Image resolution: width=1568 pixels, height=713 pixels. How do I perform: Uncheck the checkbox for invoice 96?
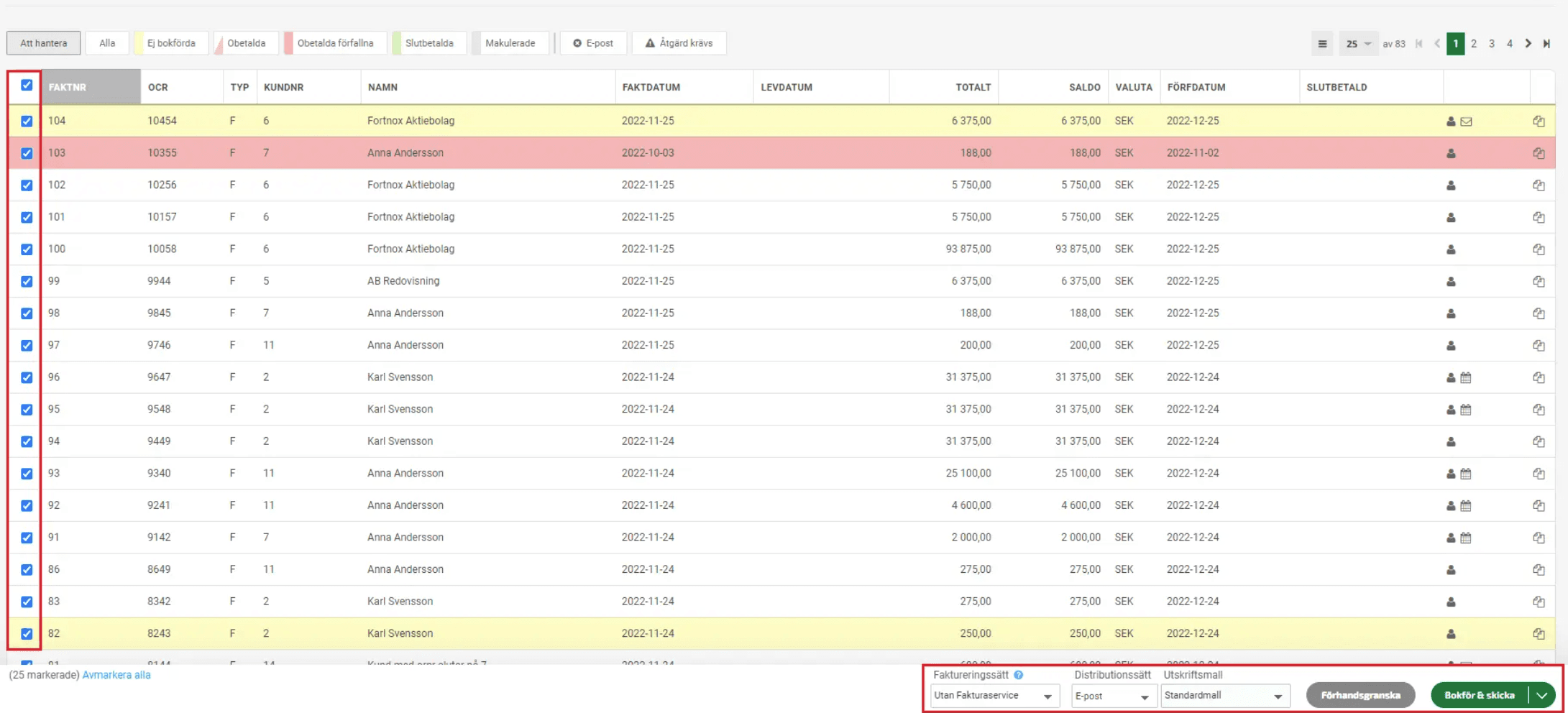coord(27,377)
